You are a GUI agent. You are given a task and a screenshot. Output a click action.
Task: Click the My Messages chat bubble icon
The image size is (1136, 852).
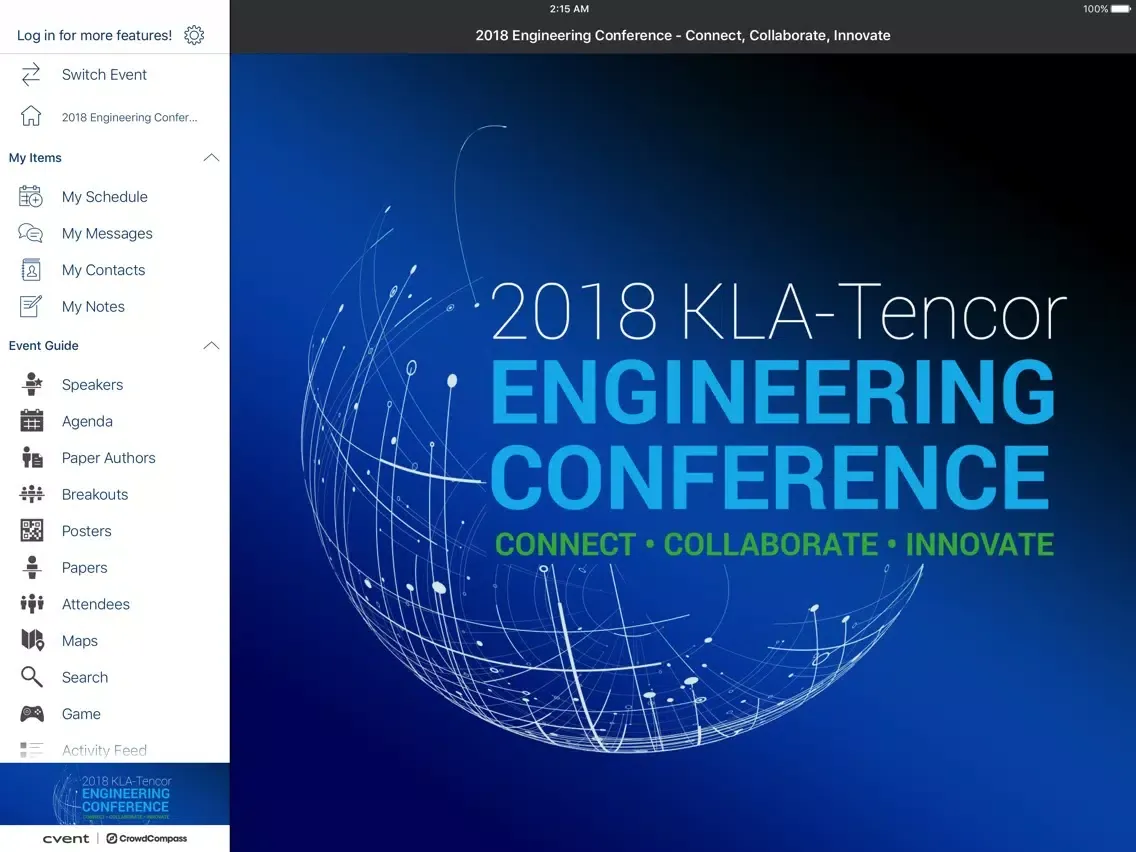click(x=31, y=233)
